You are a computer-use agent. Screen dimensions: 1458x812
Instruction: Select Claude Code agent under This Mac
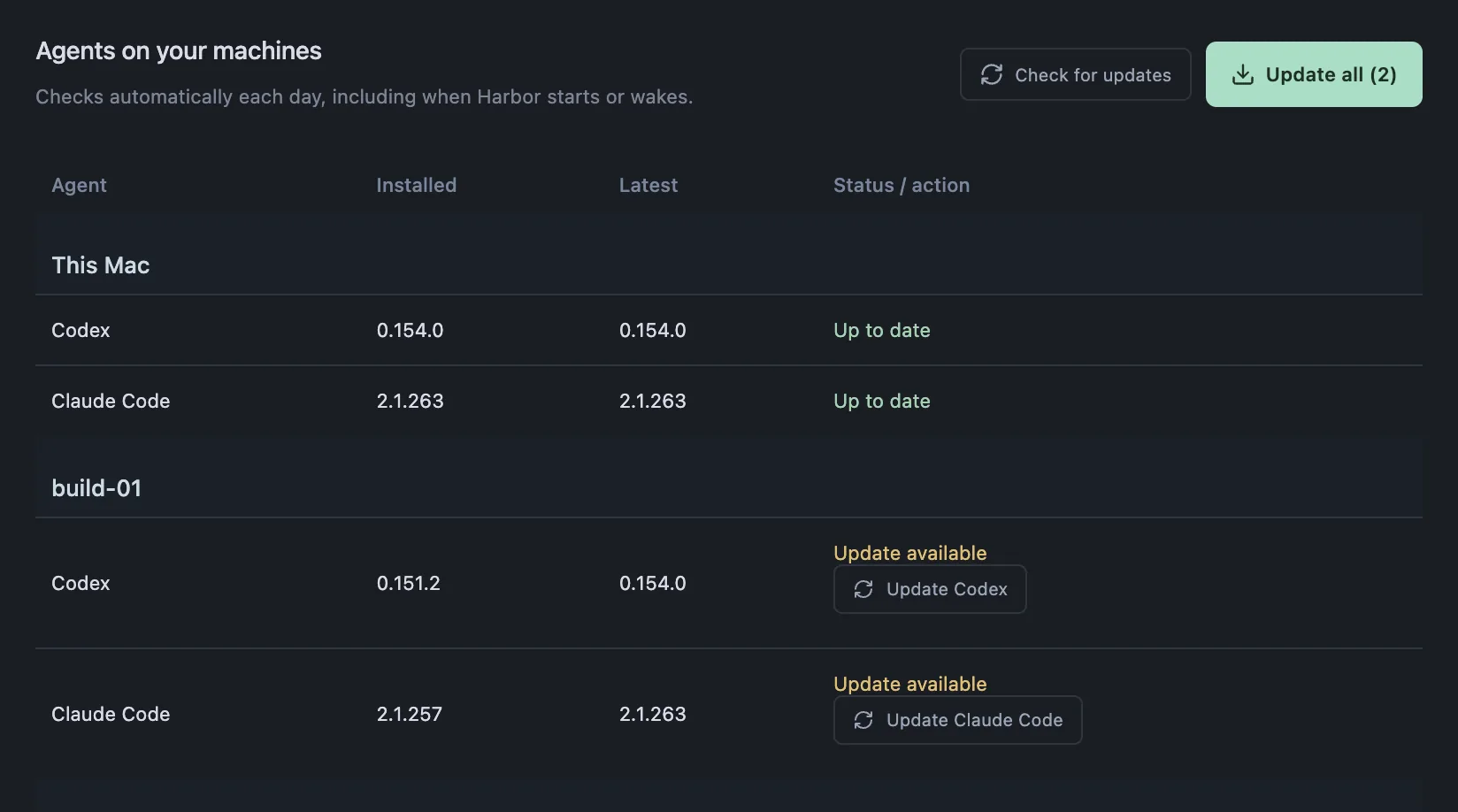[729, 401]
